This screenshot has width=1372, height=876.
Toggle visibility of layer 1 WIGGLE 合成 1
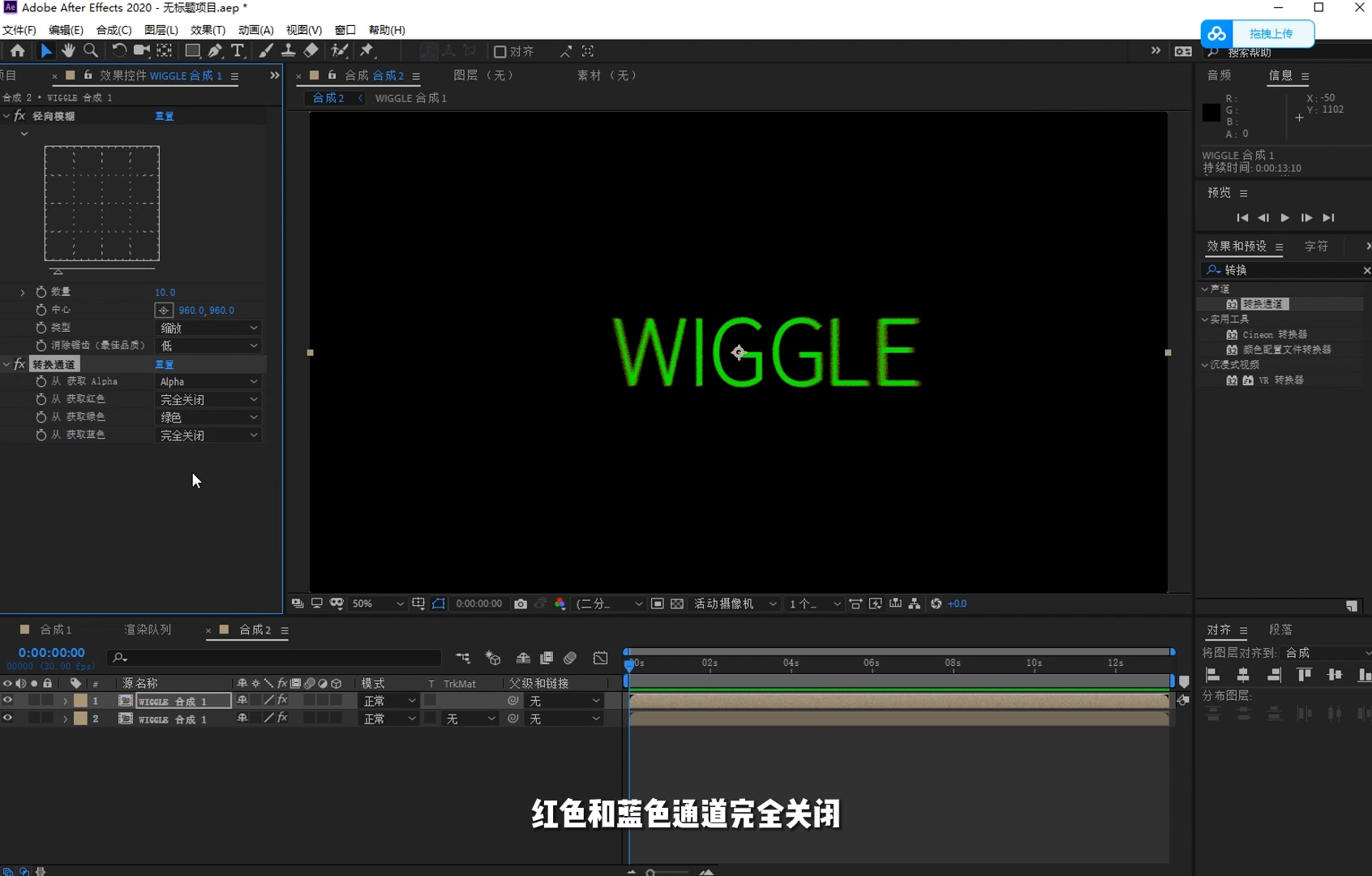click(x=7, y=700)
